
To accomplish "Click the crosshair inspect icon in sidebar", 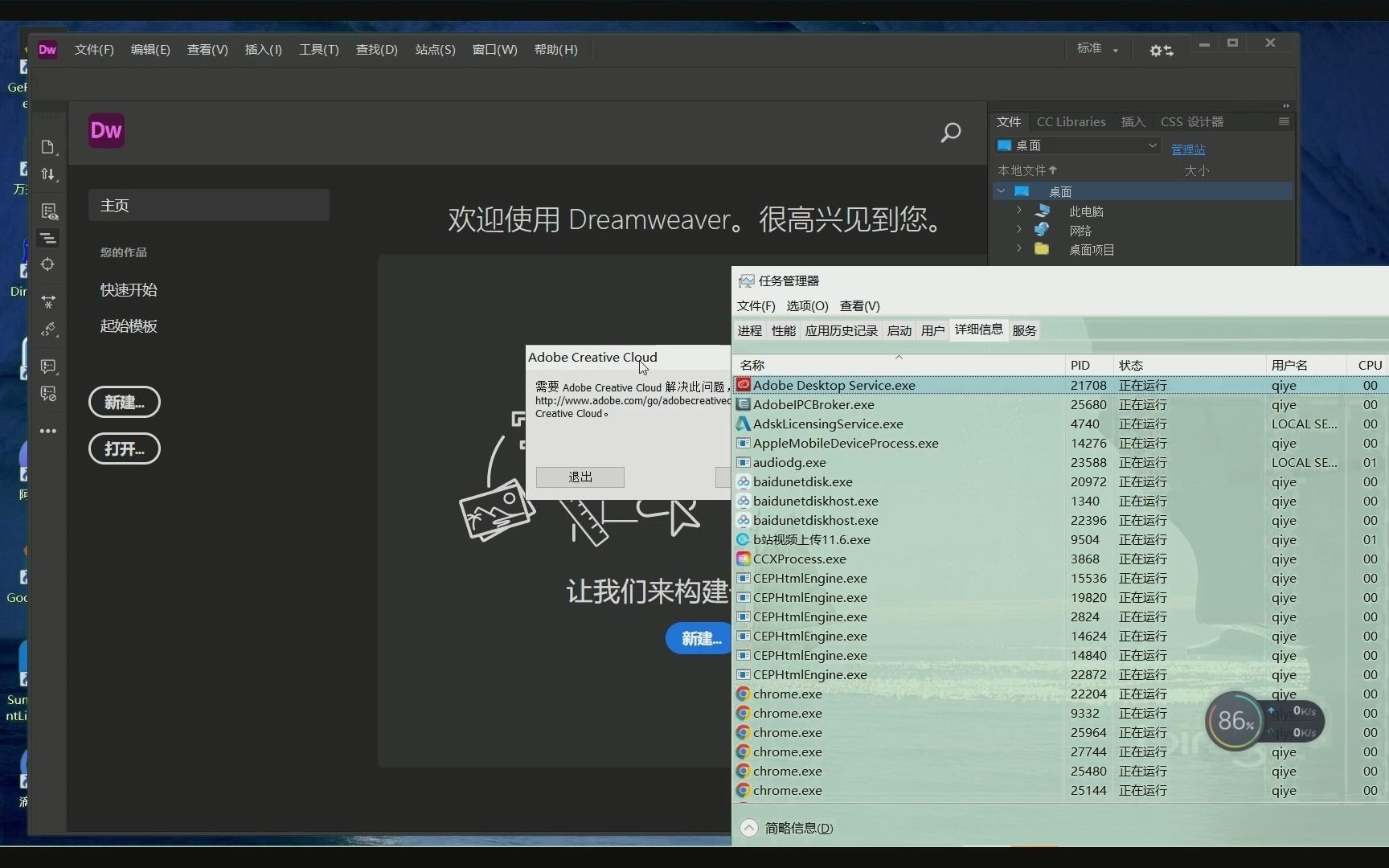I will [x=48, y=264].
